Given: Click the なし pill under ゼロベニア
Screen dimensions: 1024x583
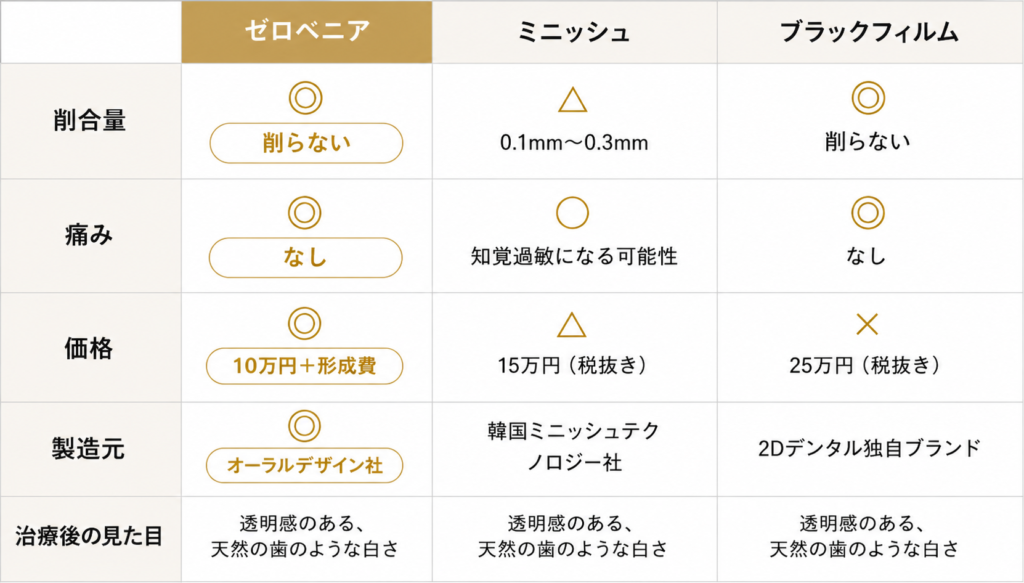Looking at the screenshot, I should coord(306,258).
